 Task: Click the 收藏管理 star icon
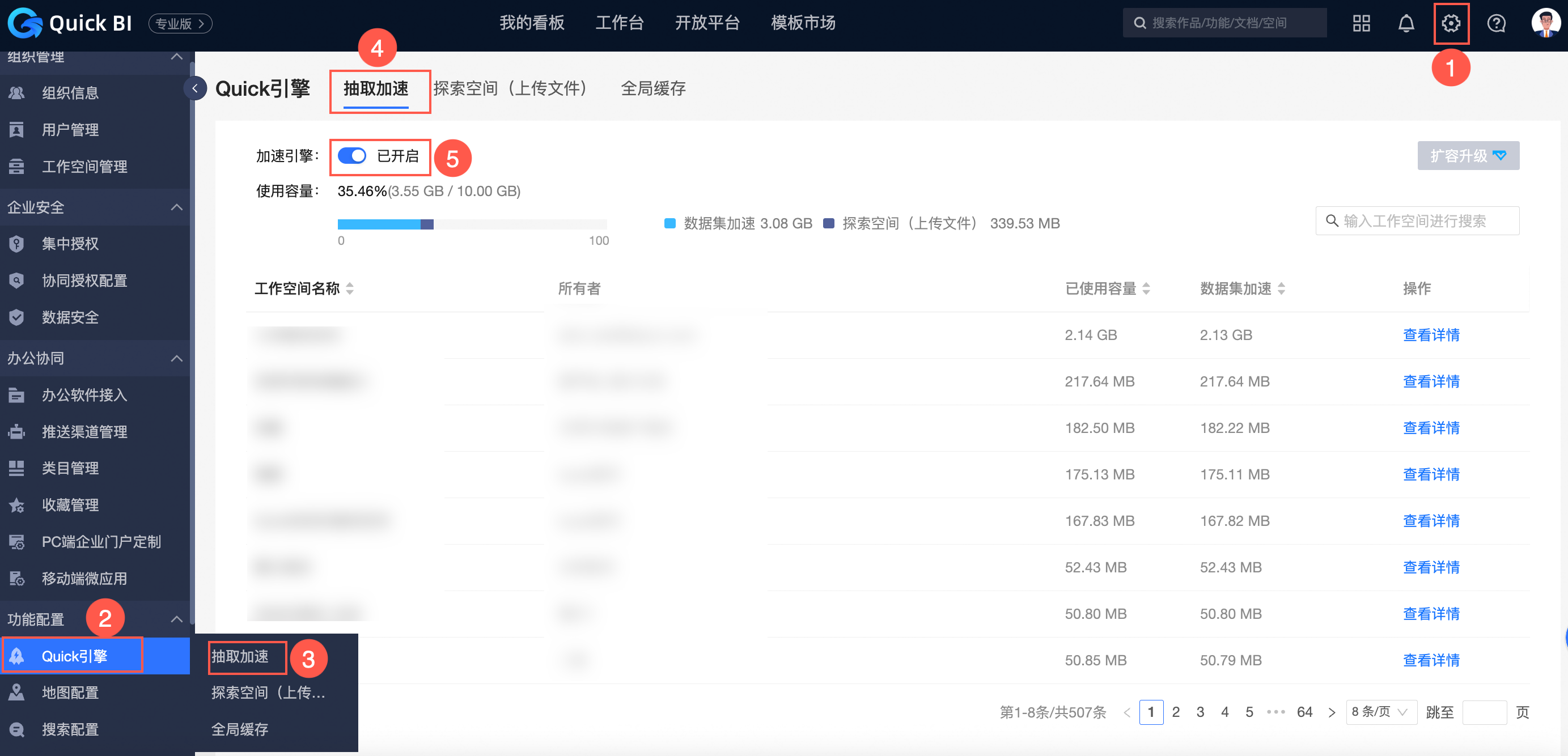(x=16, y=504)
